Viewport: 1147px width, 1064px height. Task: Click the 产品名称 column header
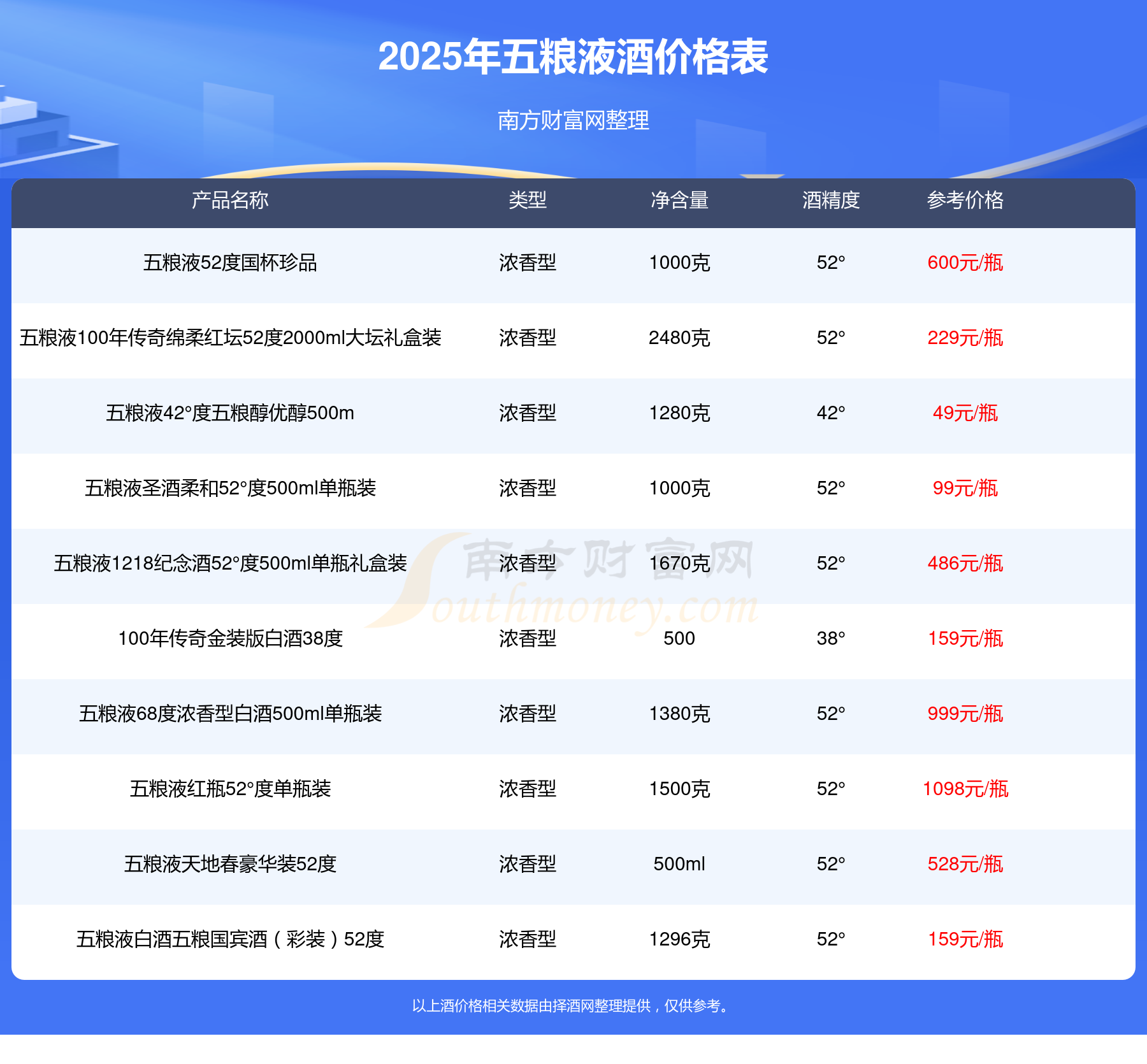pyautogui.click(x=230, y=200)
